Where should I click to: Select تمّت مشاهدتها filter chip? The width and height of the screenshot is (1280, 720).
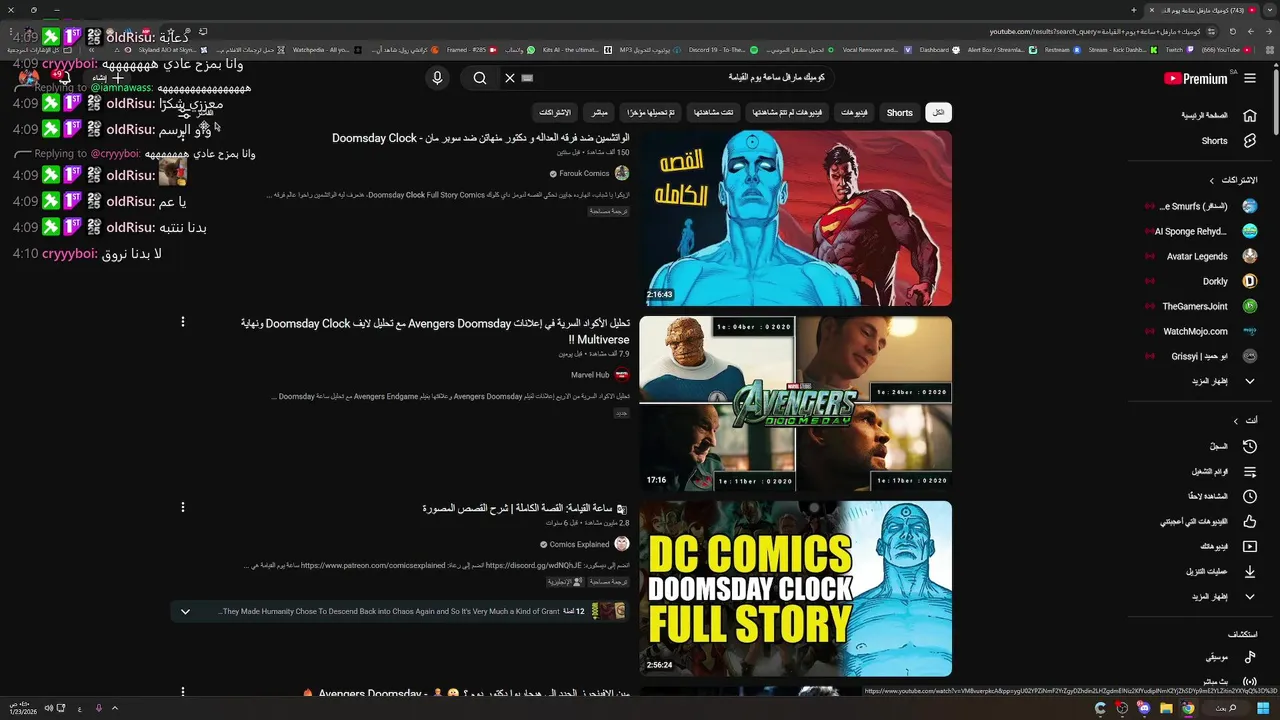[x=715, y=112]
